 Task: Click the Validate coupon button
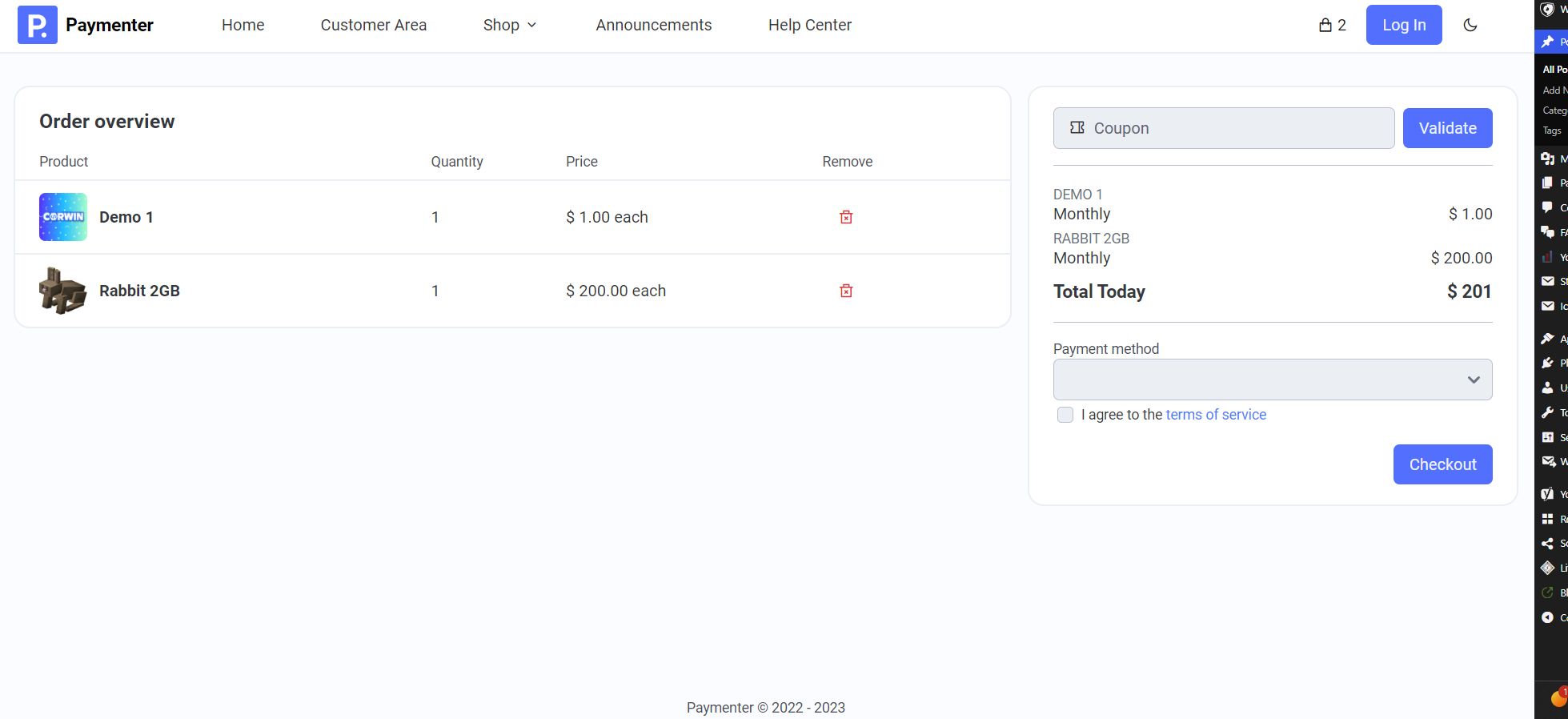click(x=1448, y=128)
